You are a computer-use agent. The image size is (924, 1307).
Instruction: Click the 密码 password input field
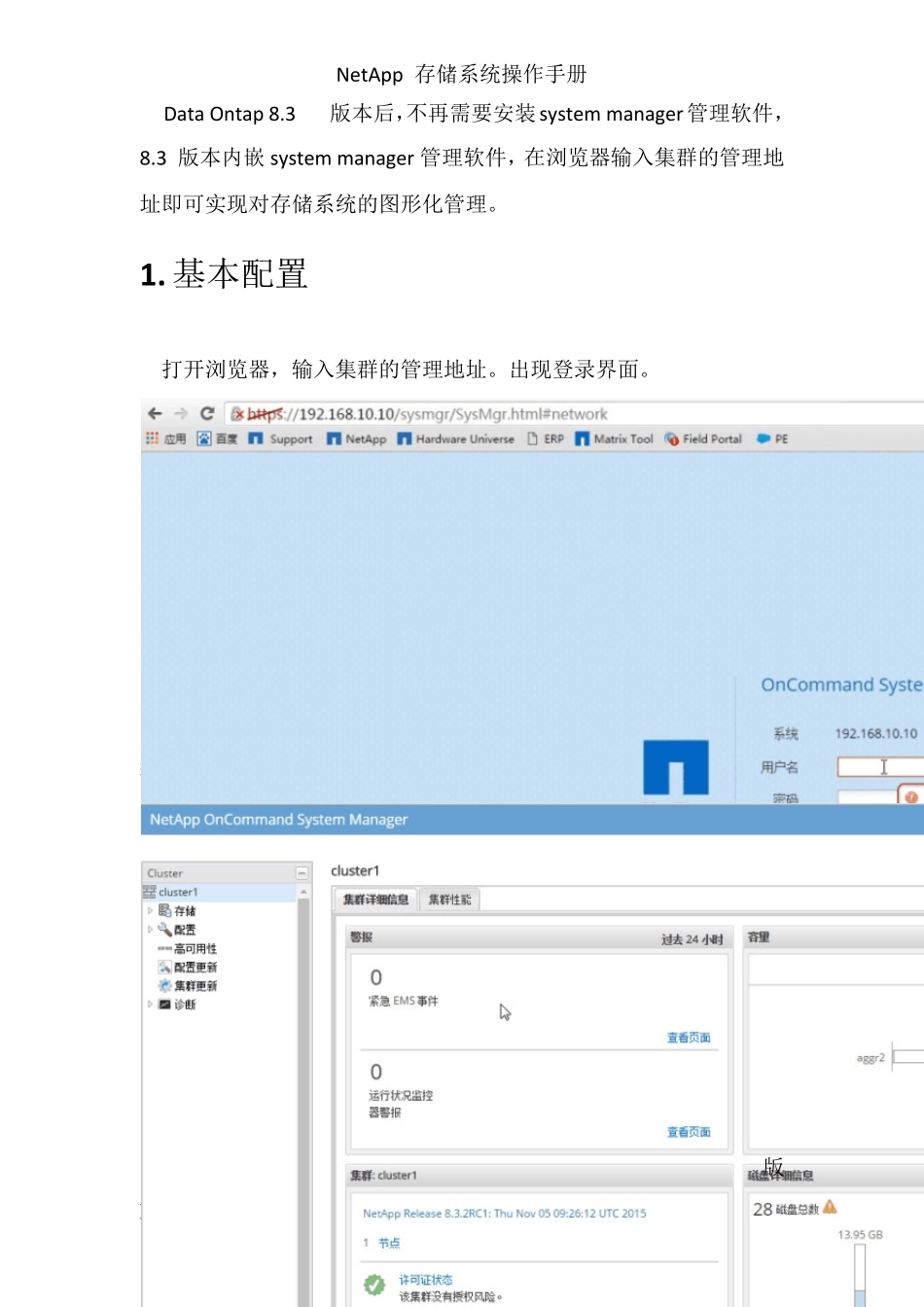[867, 797]
